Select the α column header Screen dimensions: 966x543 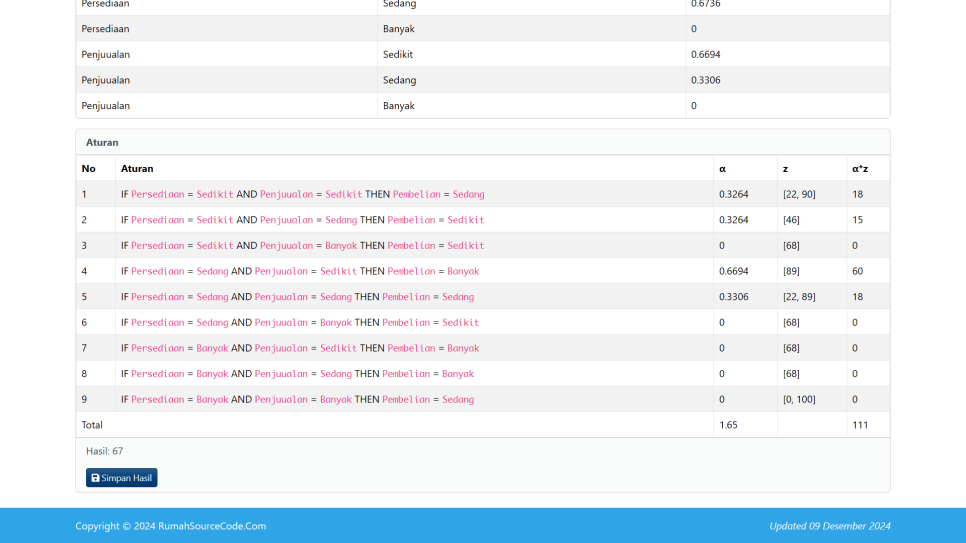tap(722, 168)
